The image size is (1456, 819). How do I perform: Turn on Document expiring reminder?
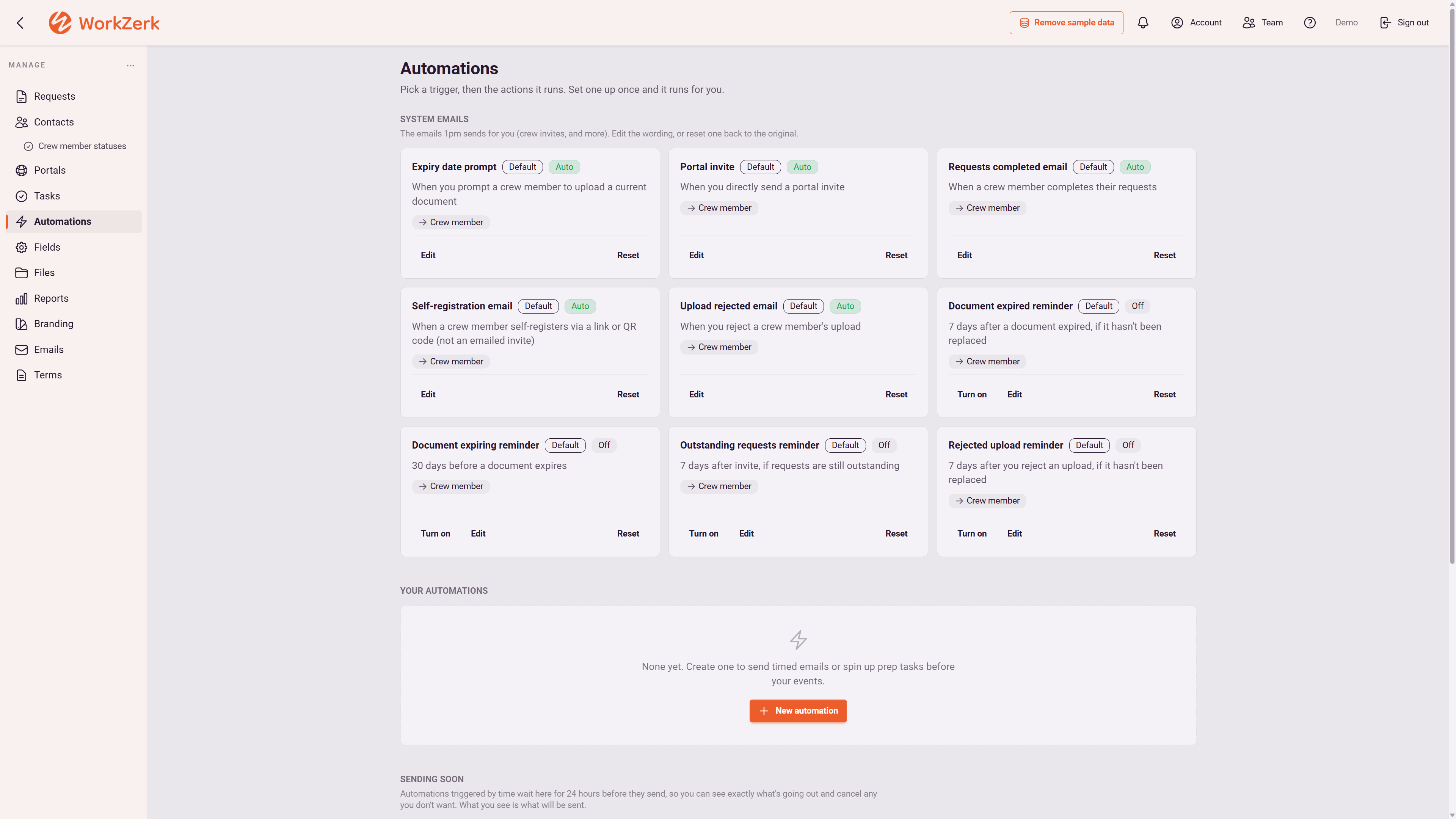tap(435, 533)
